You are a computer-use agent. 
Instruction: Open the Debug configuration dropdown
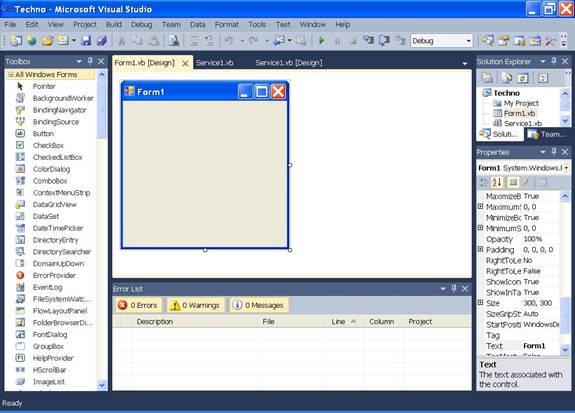468,41
